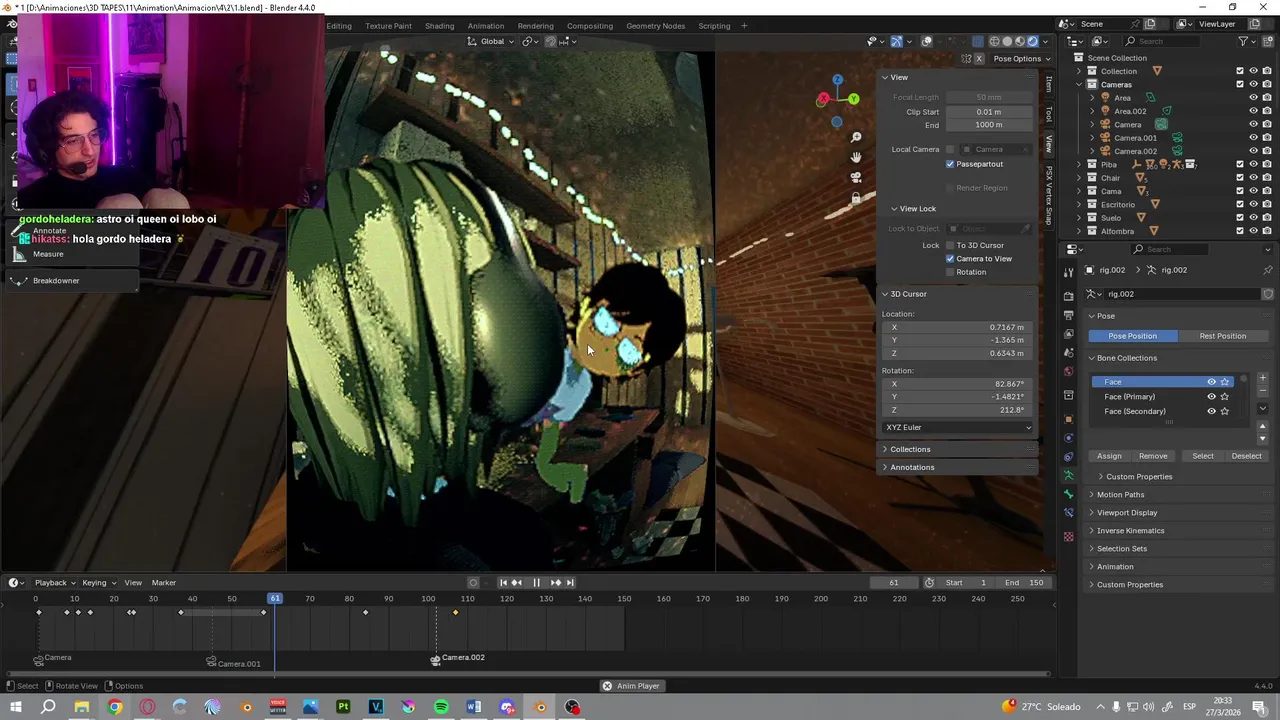Image resolution: width=1280 pixels, height=720 pixels.
Task: Open the Keying menu in timeline
Action: [97, 583]
